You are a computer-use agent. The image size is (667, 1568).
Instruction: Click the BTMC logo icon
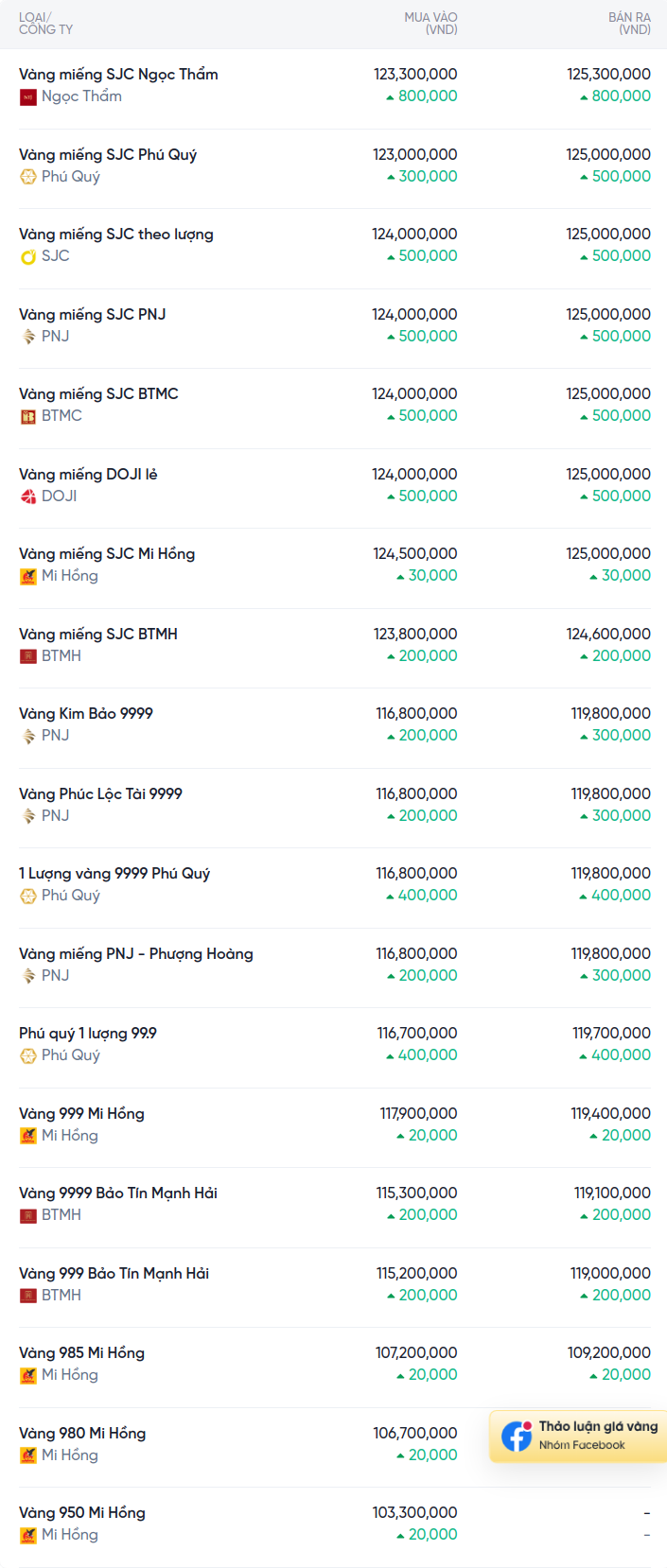tap(28, 416)
